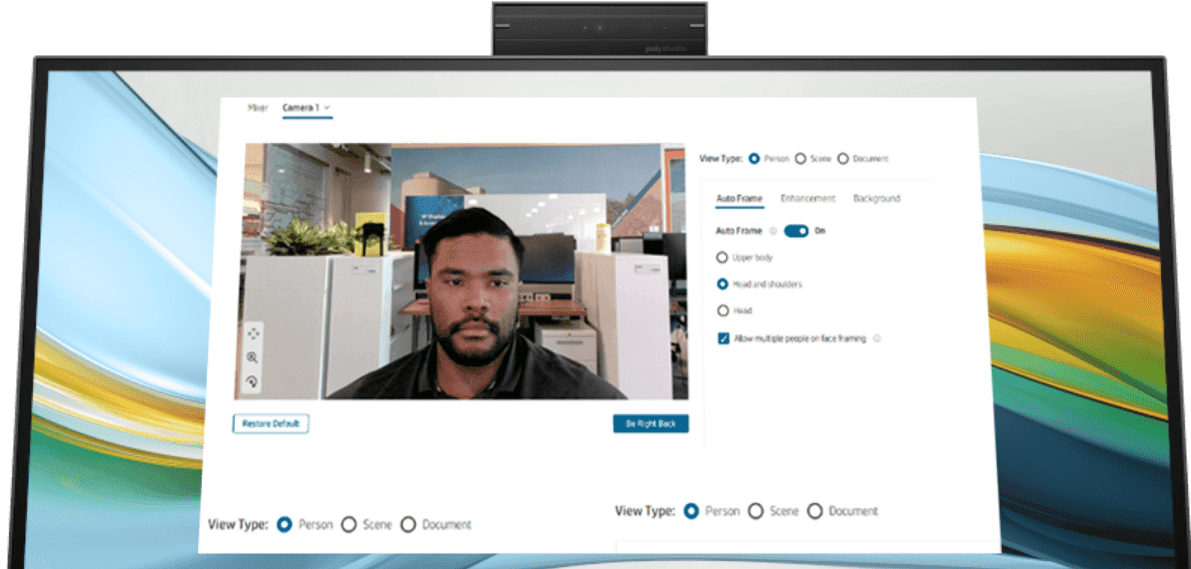
Task: Click info icon beside Allow multiple people option
Action: (x=877, y=339)
